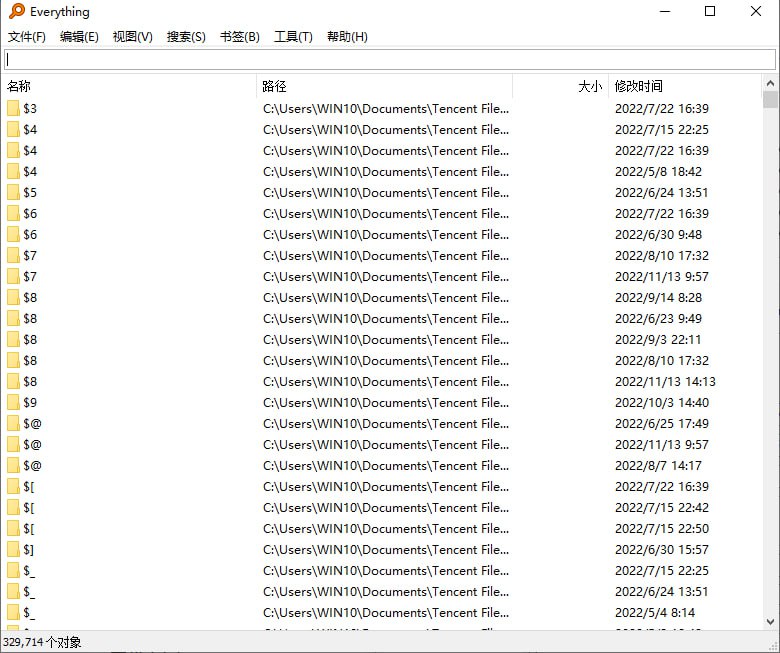Image resolution: width=780 pixels, height=653 pixels.
Task: Open the 帮助(H) menu
Action: point(347,37)
